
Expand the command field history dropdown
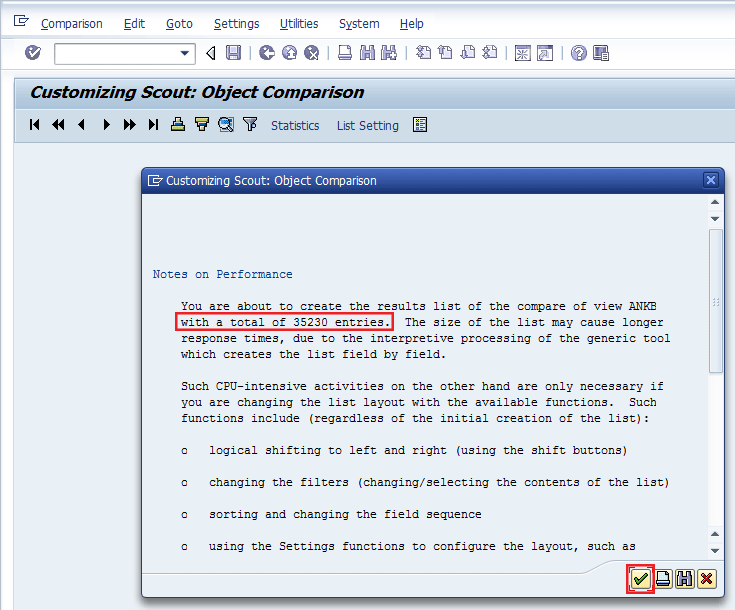tap(185, 54)
